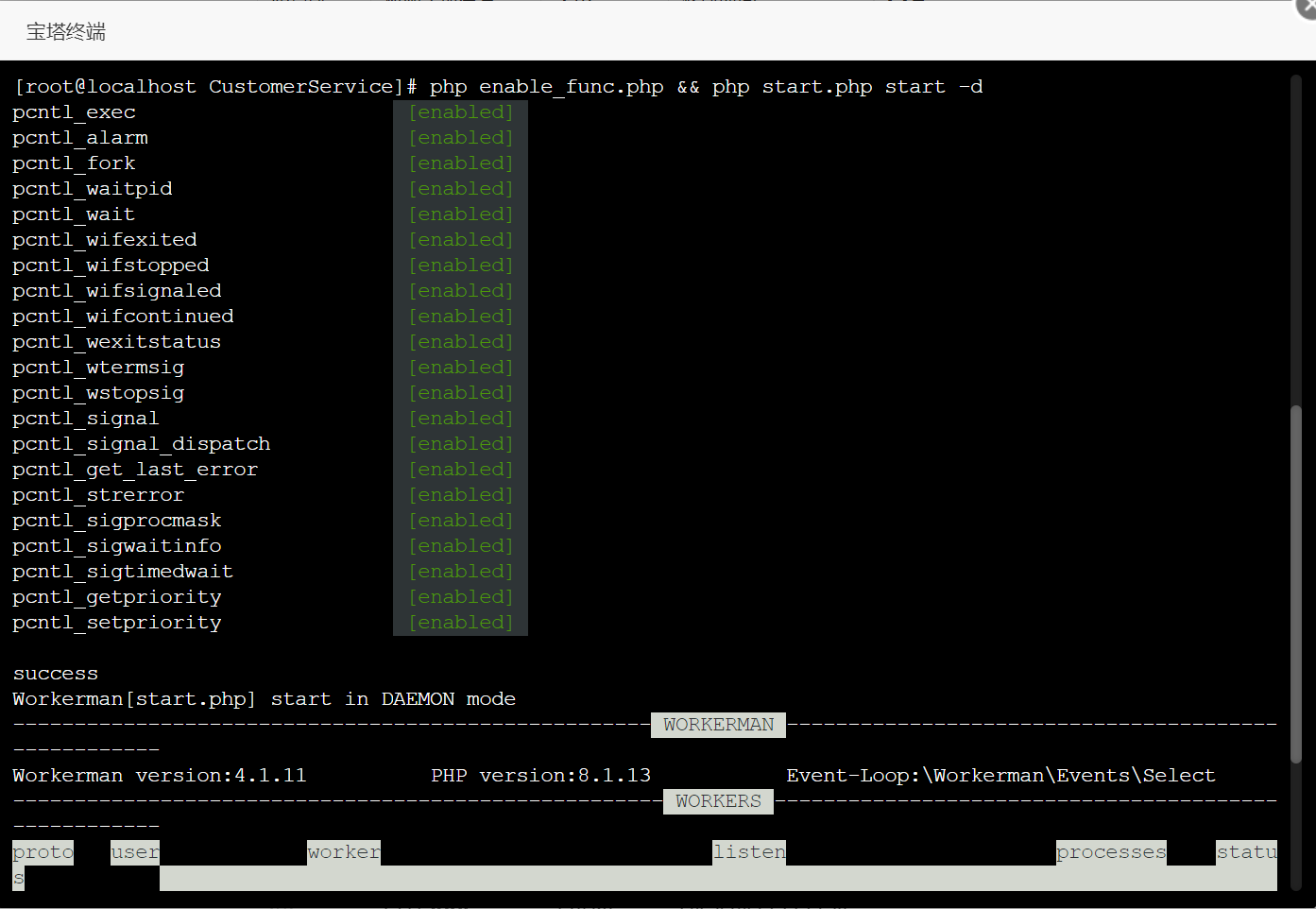Click [enabled] status beside pcntl_alarm

[x=461, y=138]
